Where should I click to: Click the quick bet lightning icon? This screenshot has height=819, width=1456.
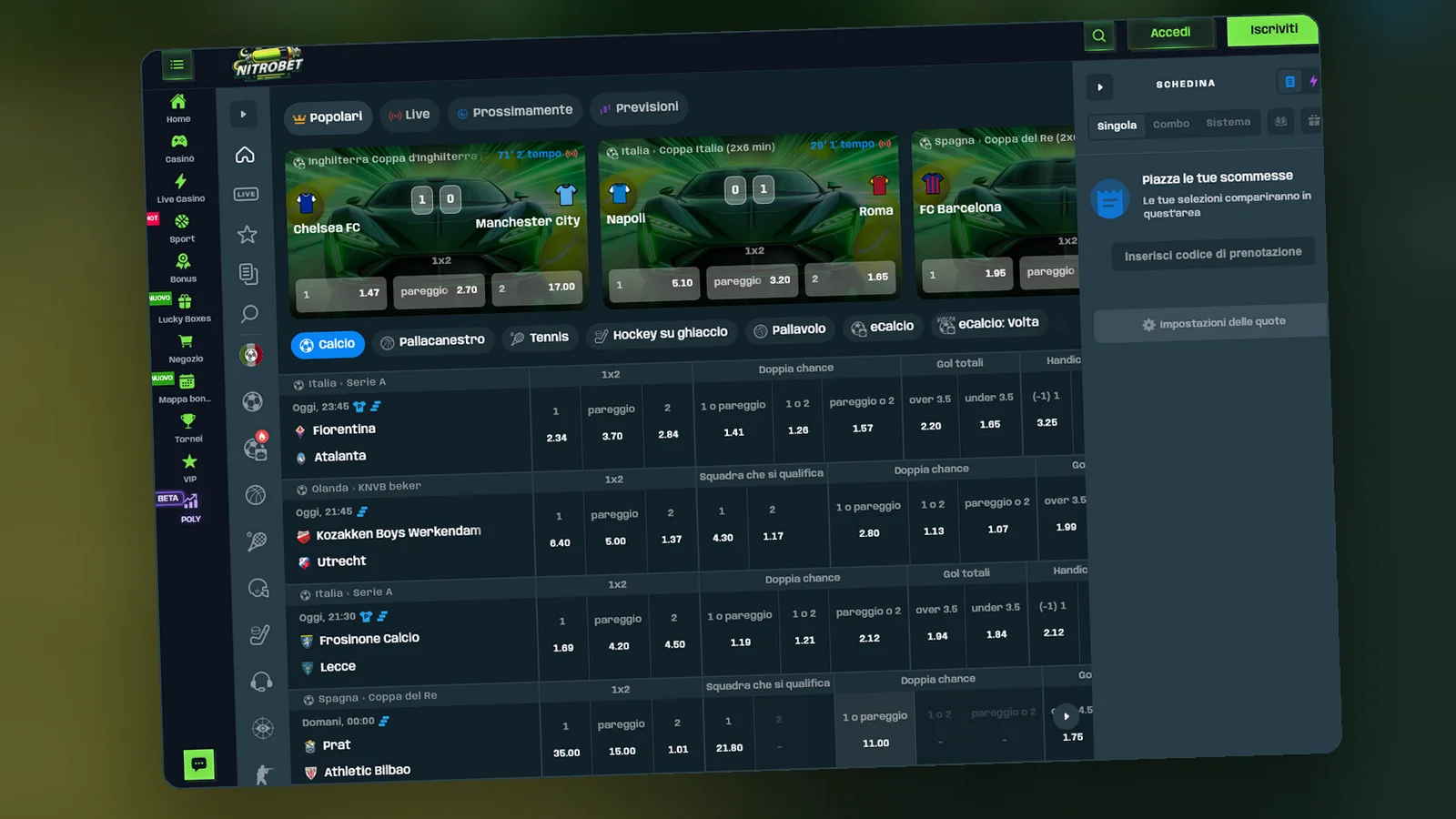pos(1313,81)
